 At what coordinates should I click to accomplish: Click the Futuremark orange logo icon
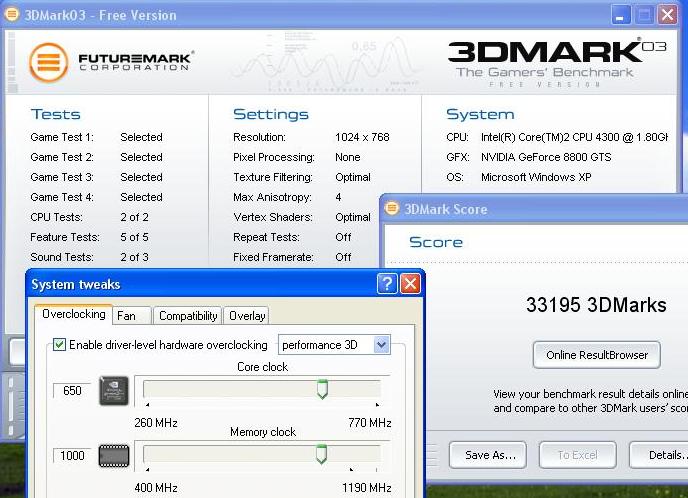tap(49, 62)
